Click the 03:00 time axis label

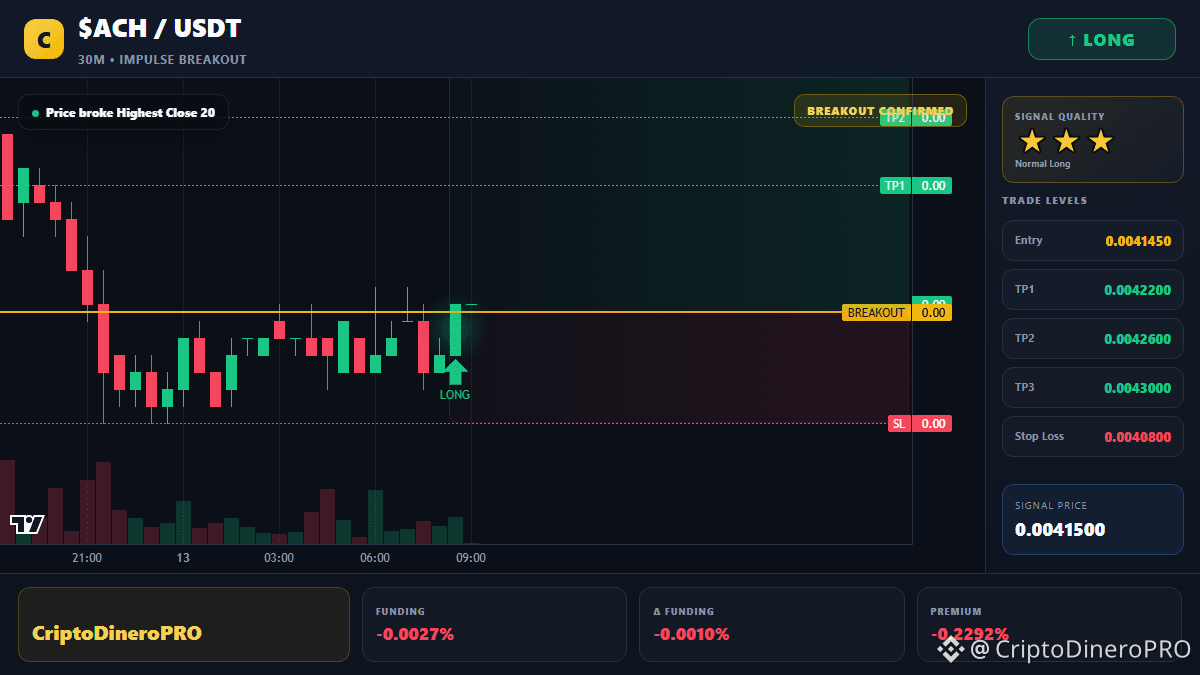(x=279, y=558)
